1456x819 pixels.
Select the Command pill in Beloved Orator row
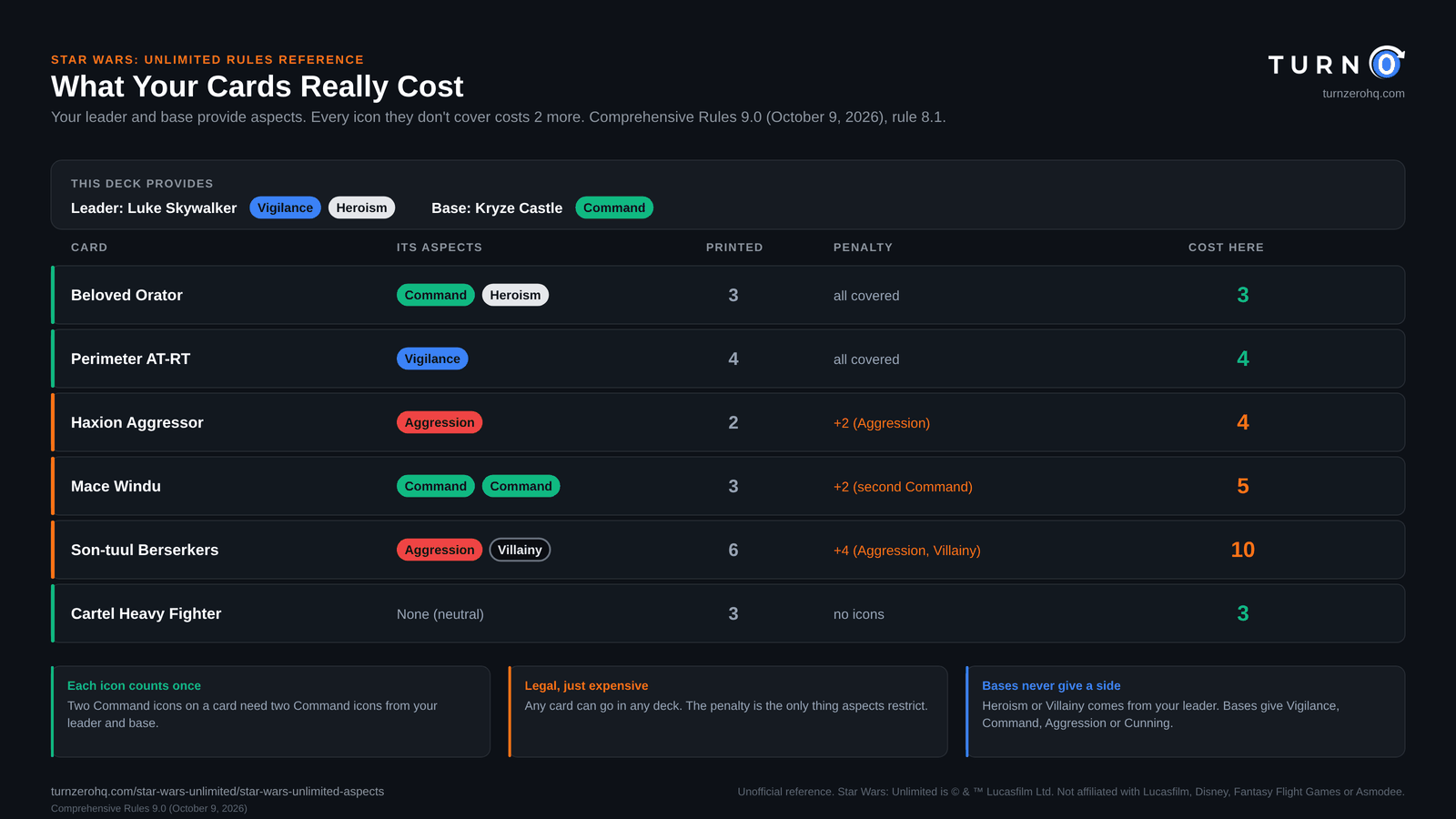pos(435,295)
